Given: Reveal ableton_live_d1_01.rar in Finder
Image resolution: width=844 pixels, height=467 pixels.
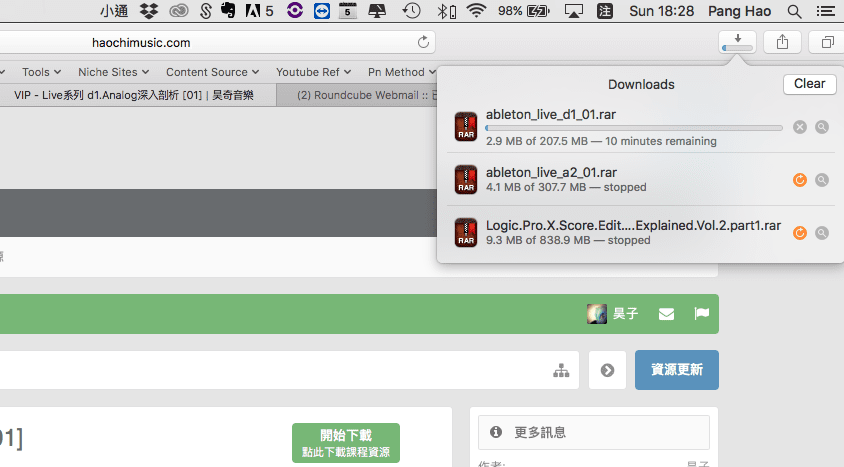Looking at the screenshot, I should click(x=821, y=127).
